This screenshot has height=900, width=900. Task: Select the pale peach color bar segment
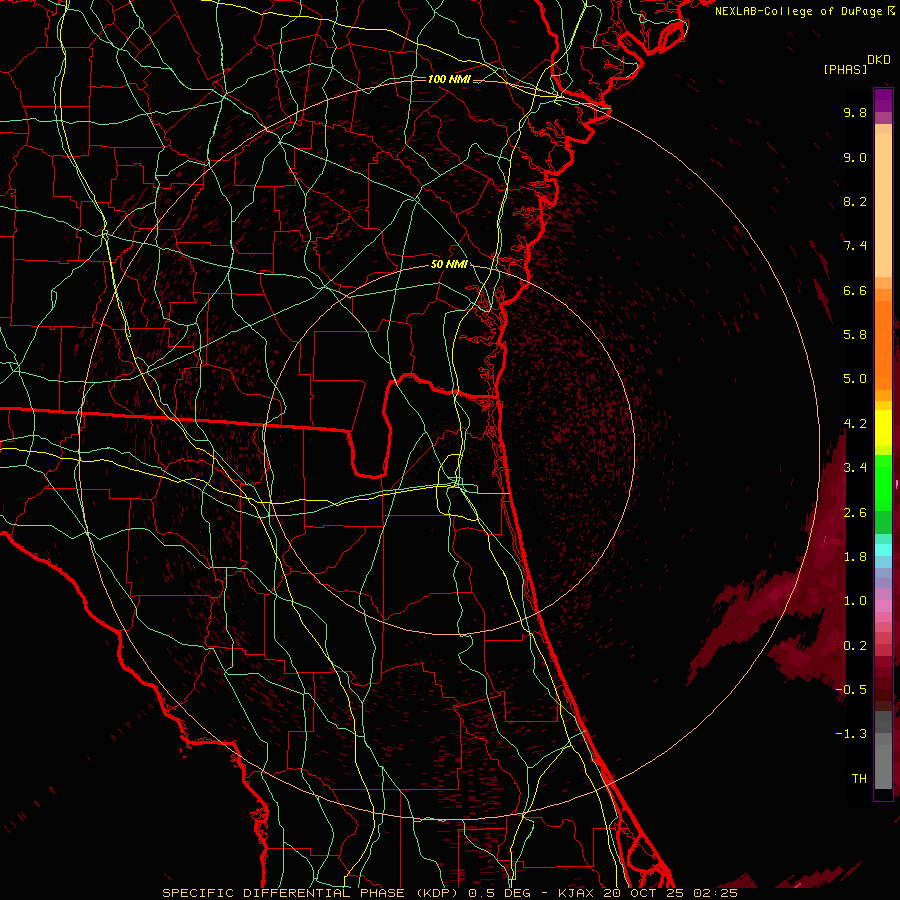click(x=883, y=205)
